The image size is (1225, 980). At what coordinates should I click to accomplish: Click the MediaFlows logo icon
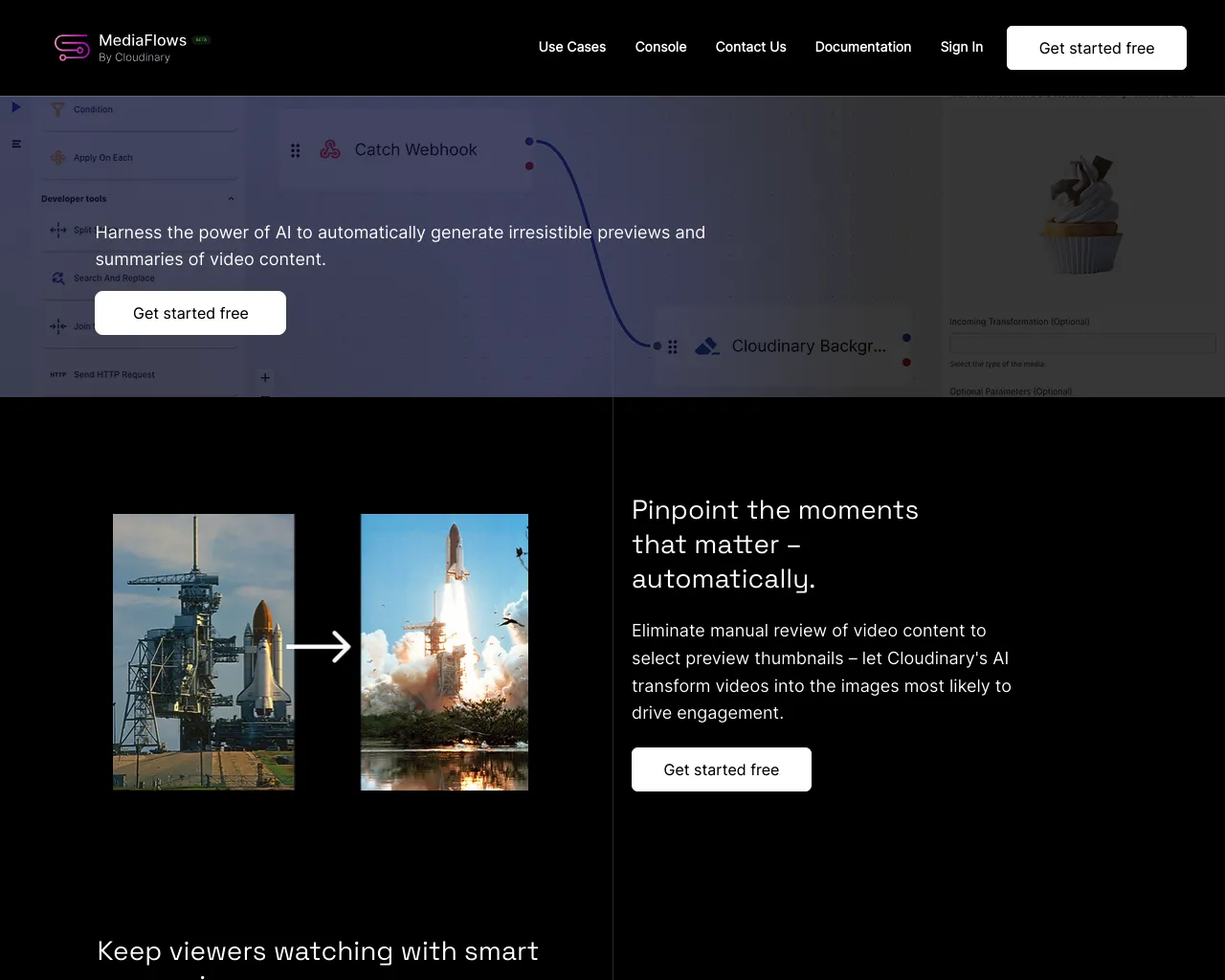(x=71, y=47)
